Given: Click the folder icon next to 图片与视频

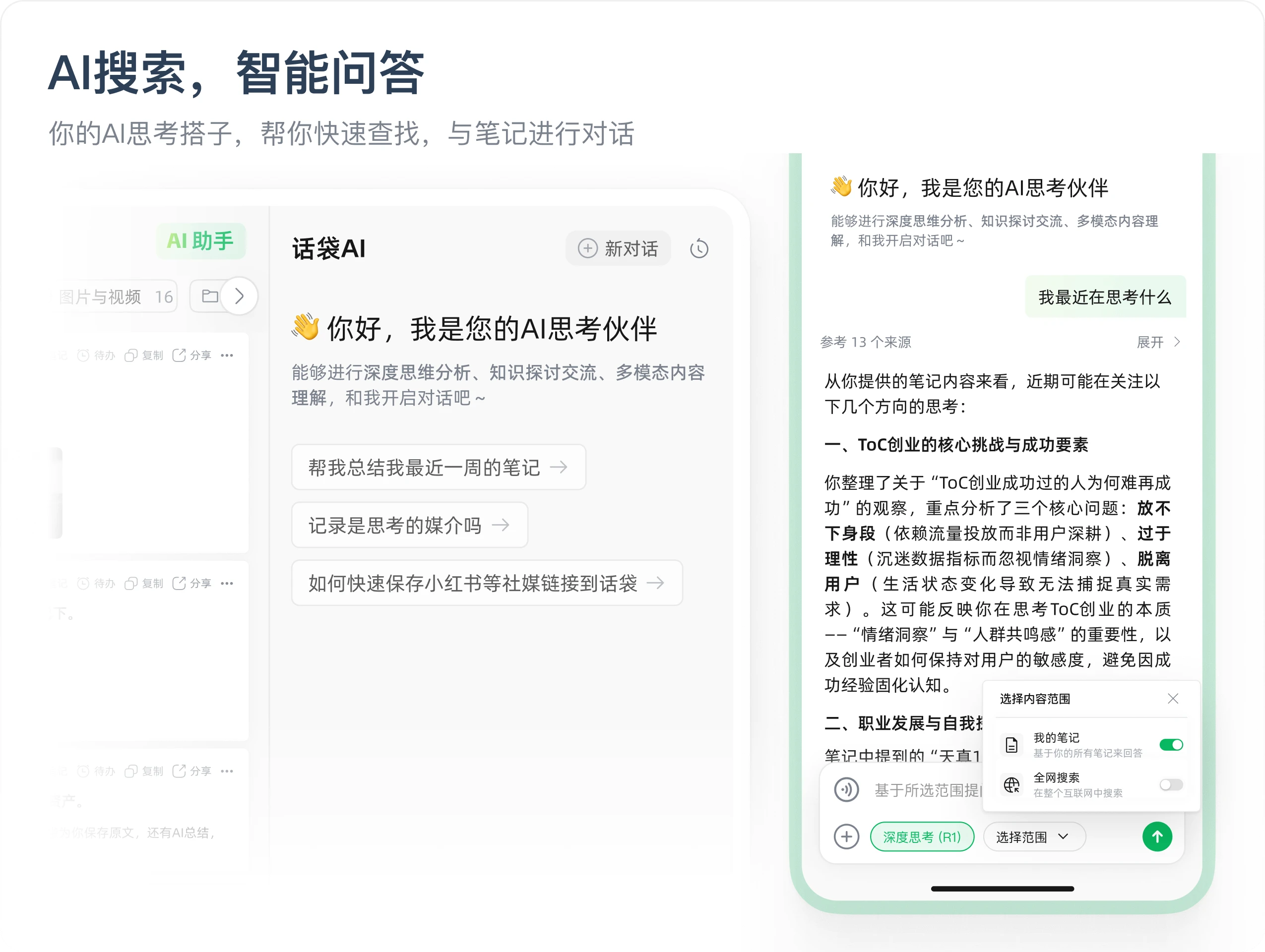Looking at the screenshot, I should tap(209, 296).
